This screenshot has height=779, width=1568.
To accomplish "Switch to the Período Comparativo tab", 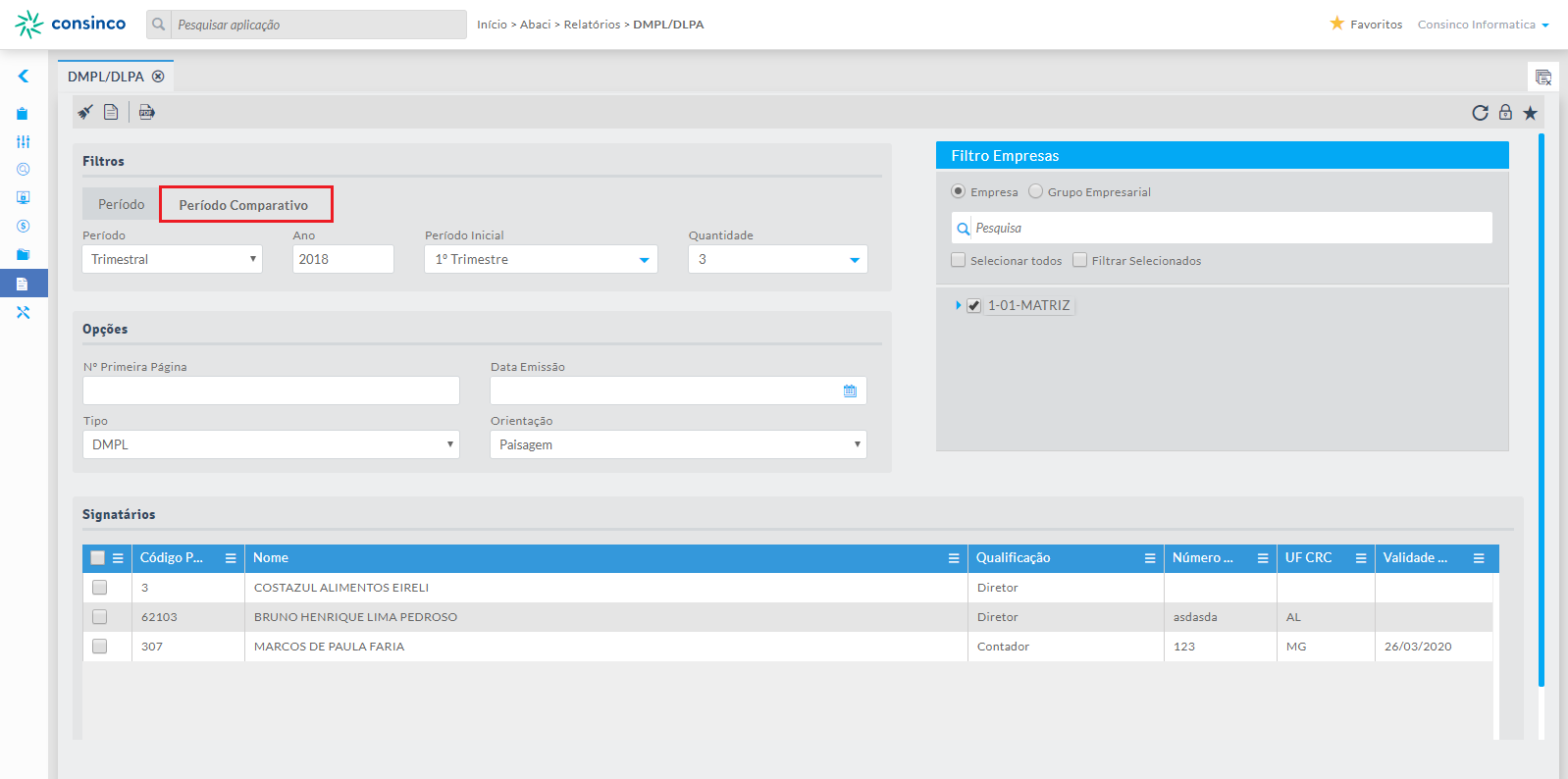I will click(245, 204).
